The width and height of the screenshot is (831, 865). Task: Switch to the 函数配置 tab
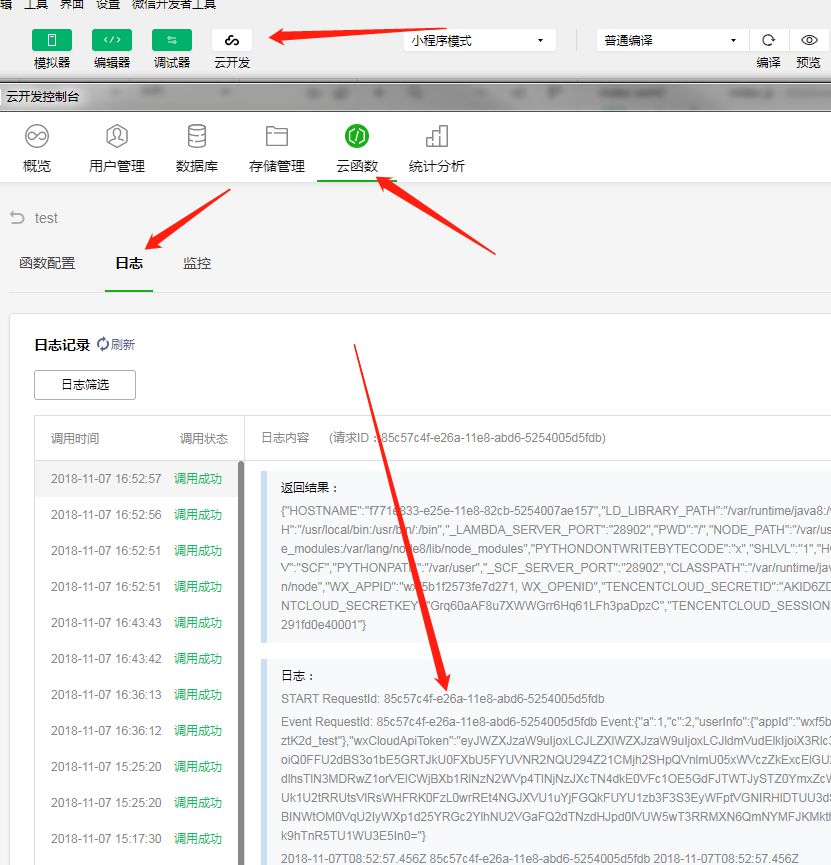pyautogui.click(x=47, y=263)
